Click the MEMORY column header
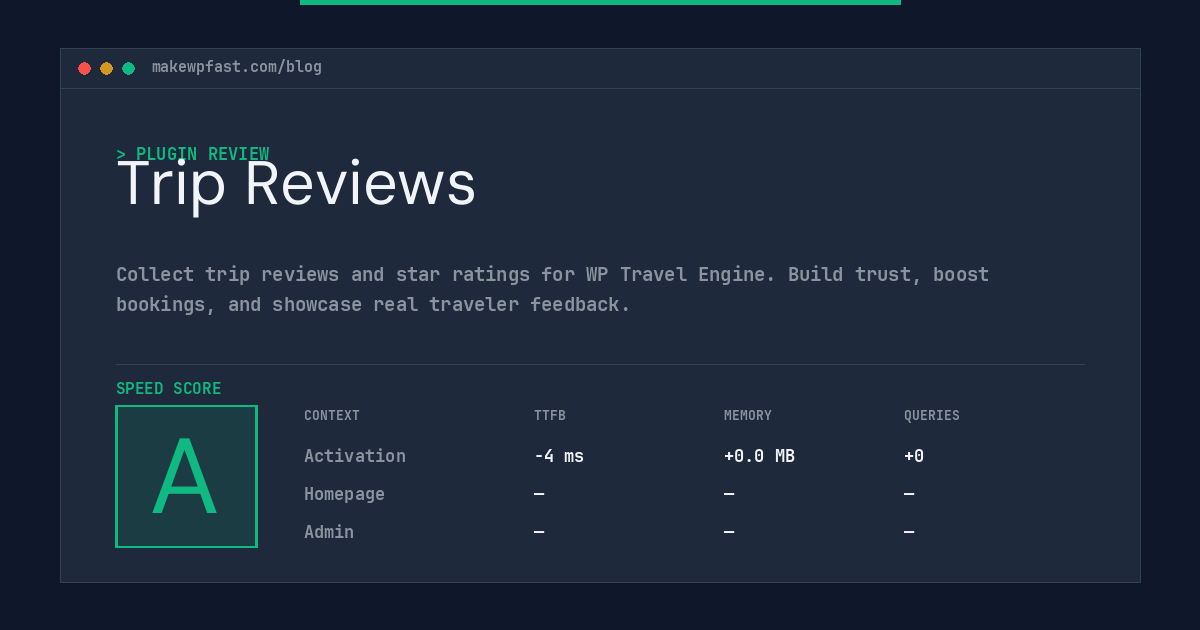Viewport: 1200px width, 630px height. (x=748, y=416)
